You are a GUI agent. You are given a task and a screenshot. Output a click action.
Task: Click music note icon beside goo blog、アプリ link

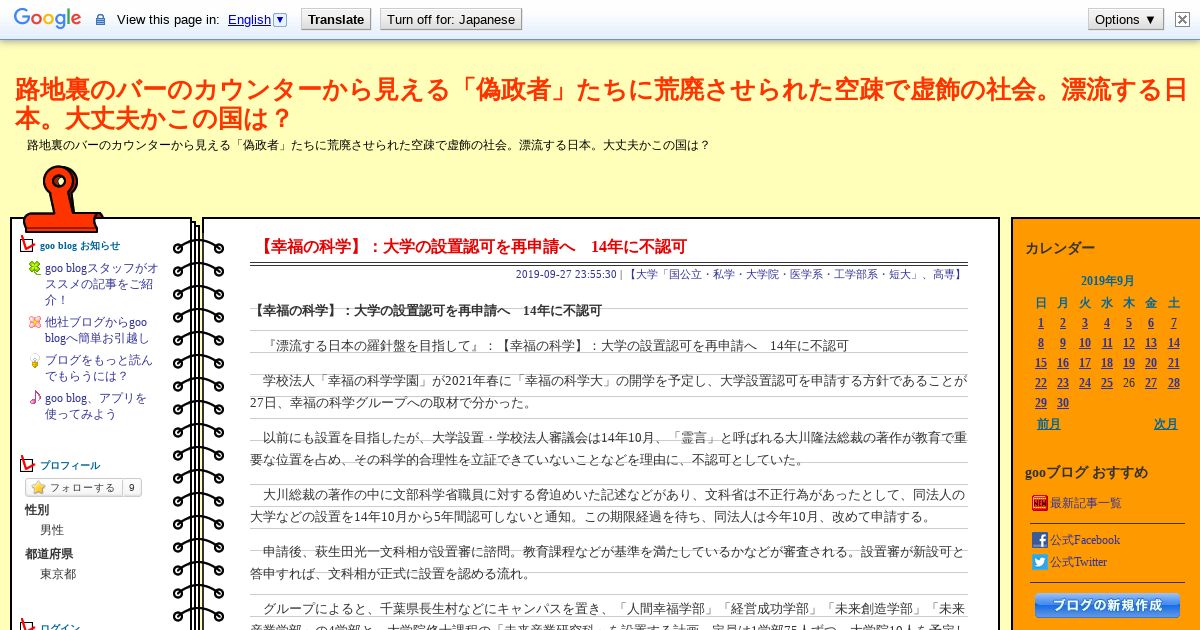tap(35, 398)
